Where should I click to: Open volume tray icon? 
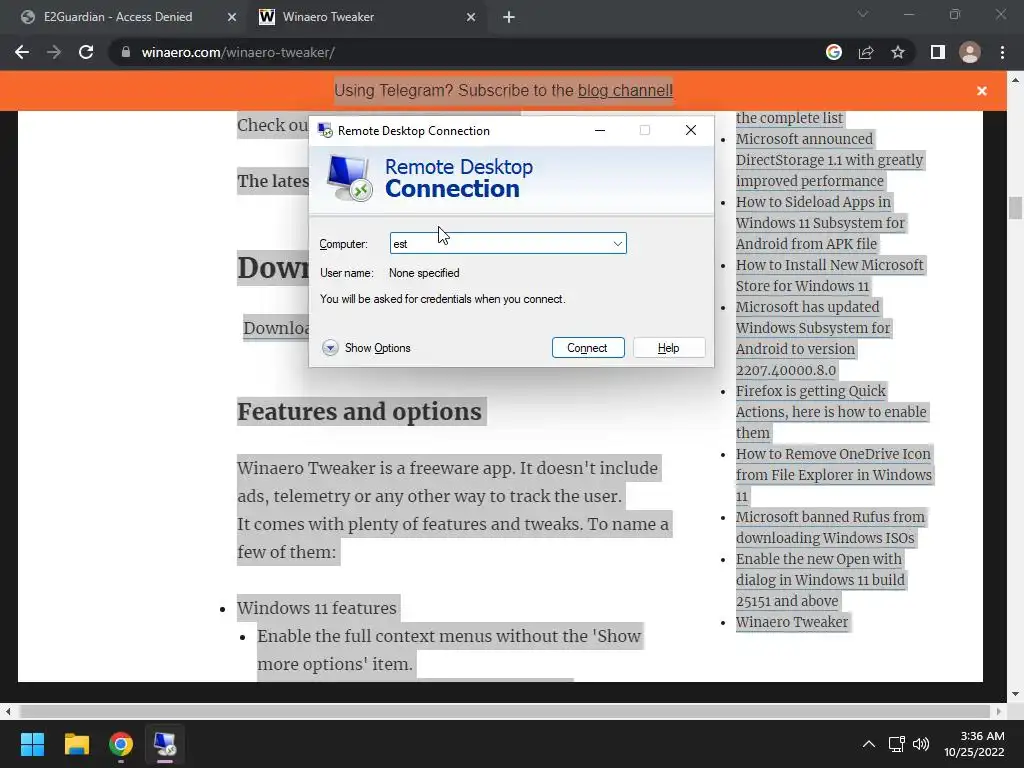[921, 744]
